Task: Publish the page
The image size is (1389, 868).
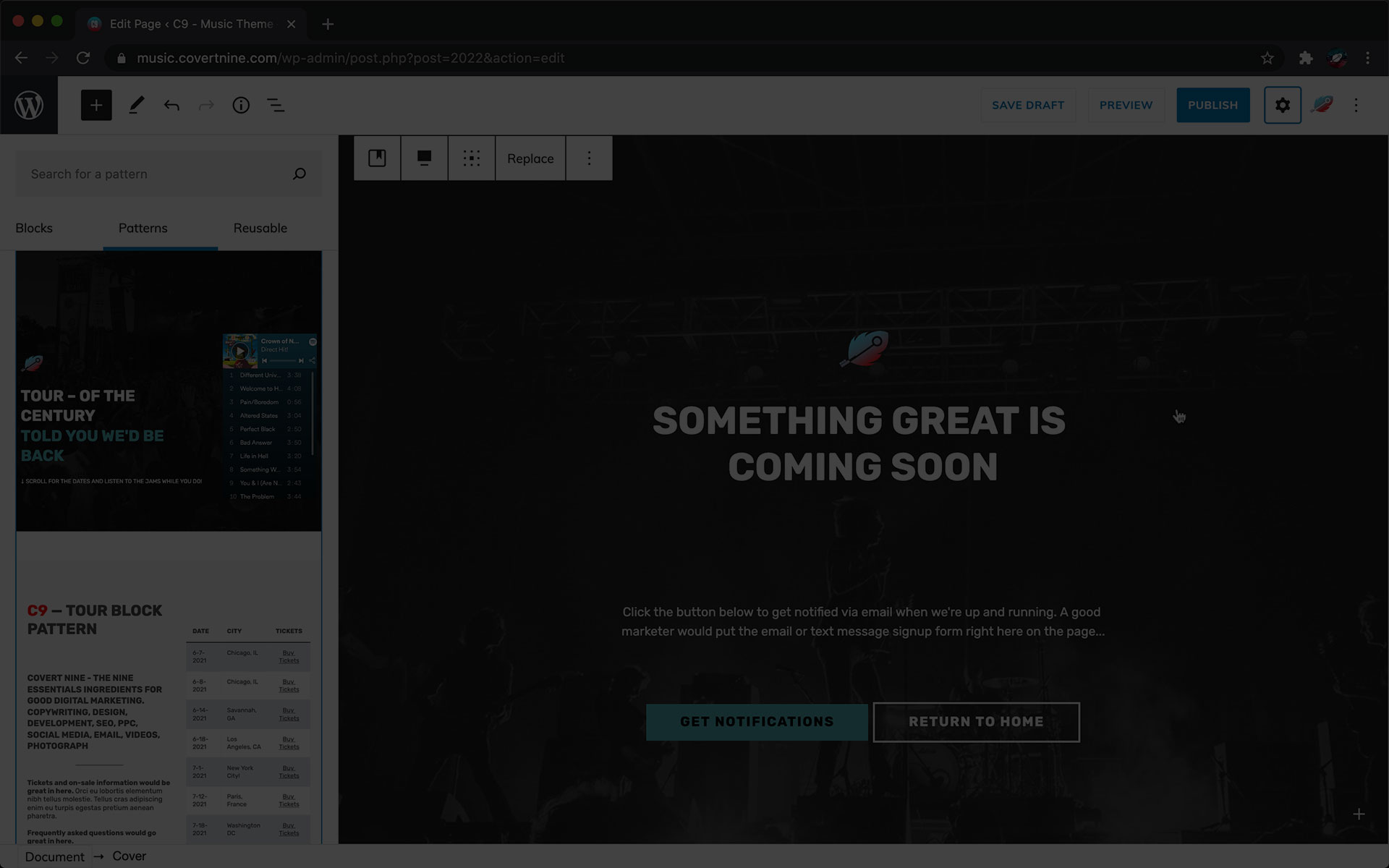Action: pyautogui.click(x=1212, y=105)
